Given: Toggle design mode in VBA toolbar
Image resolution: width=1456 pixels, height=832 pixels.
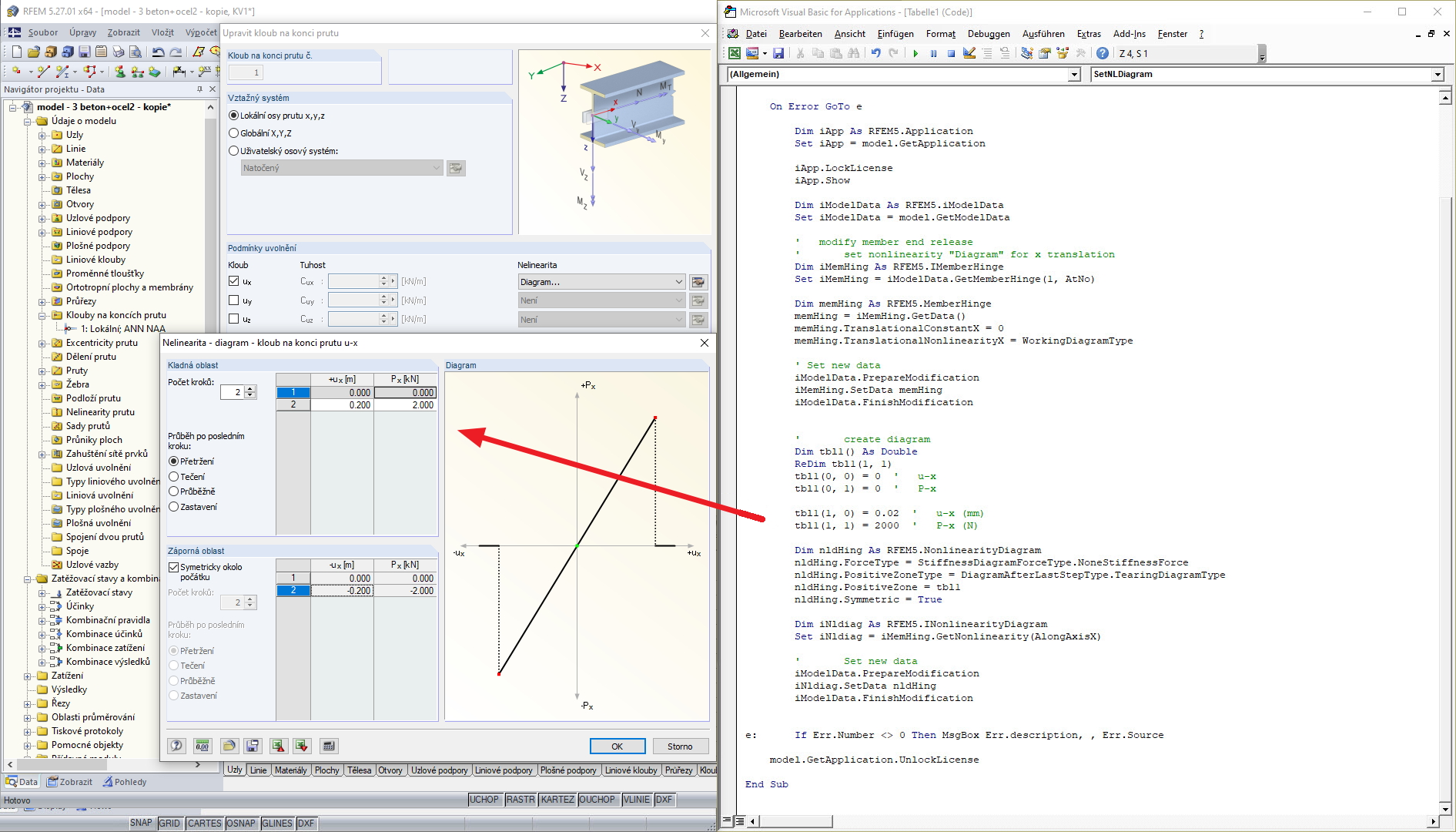Looking at the screenshot, I should tap(969, 53).
